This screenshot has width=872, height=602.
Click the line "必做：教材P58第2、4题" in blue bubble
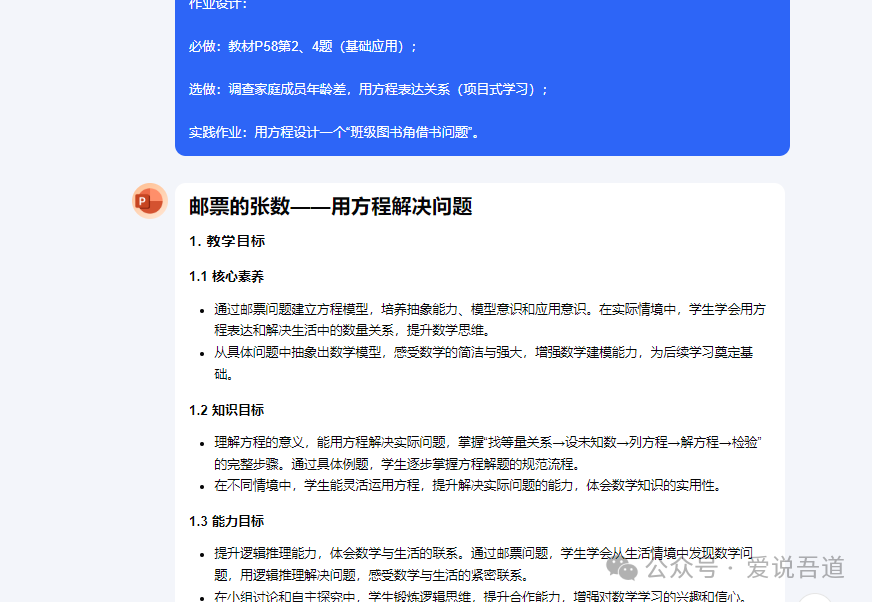point(303,46)
